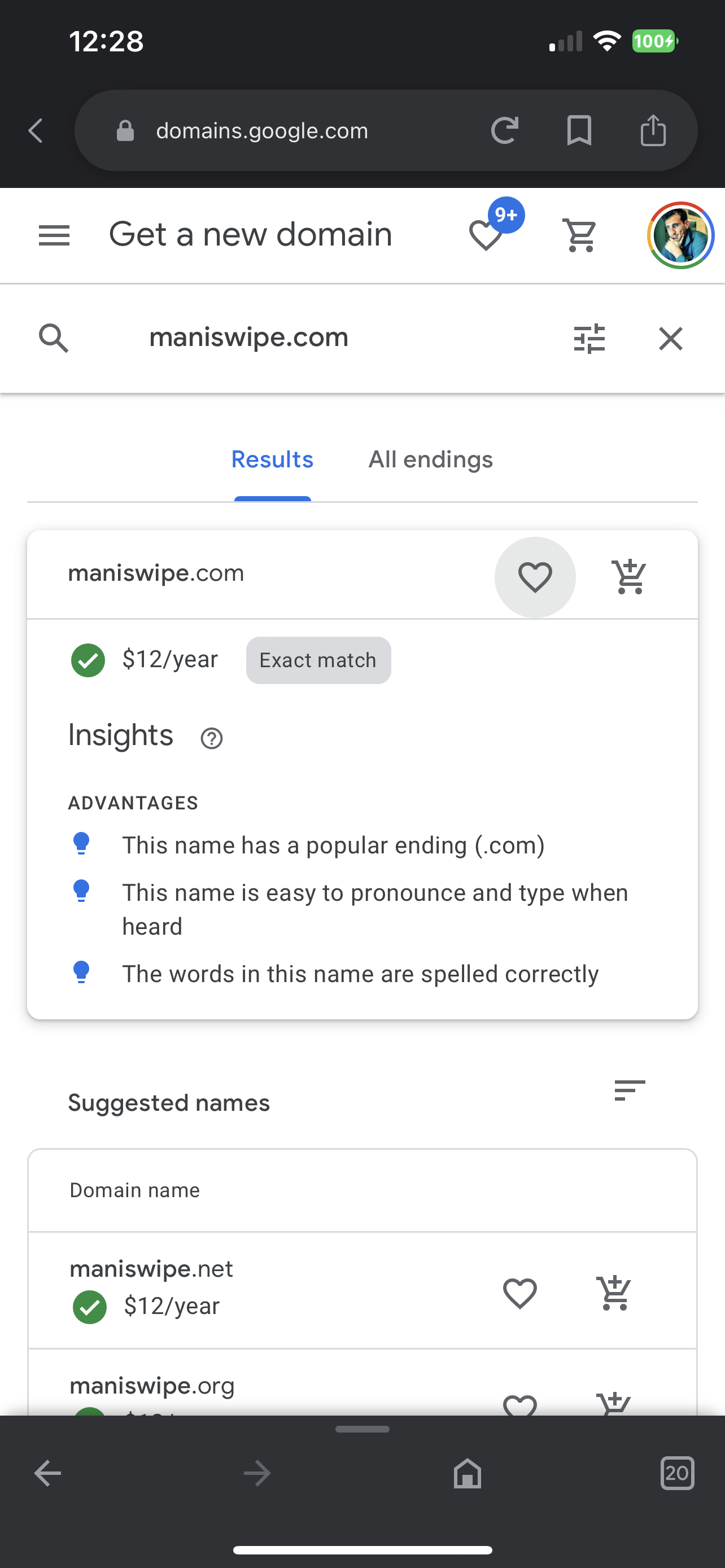Open sort options for Suggested names
Screen dimensions: 725x1568
[x=630, y=1090]
